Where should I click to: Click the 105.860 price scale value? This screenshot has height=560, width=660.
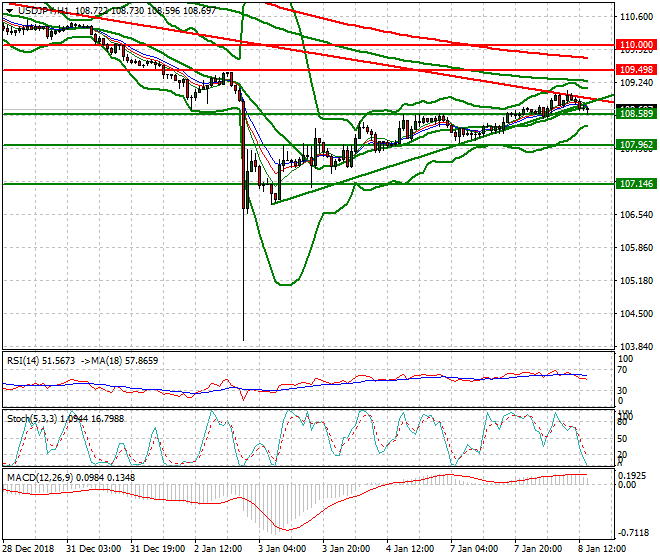point(636,248)
